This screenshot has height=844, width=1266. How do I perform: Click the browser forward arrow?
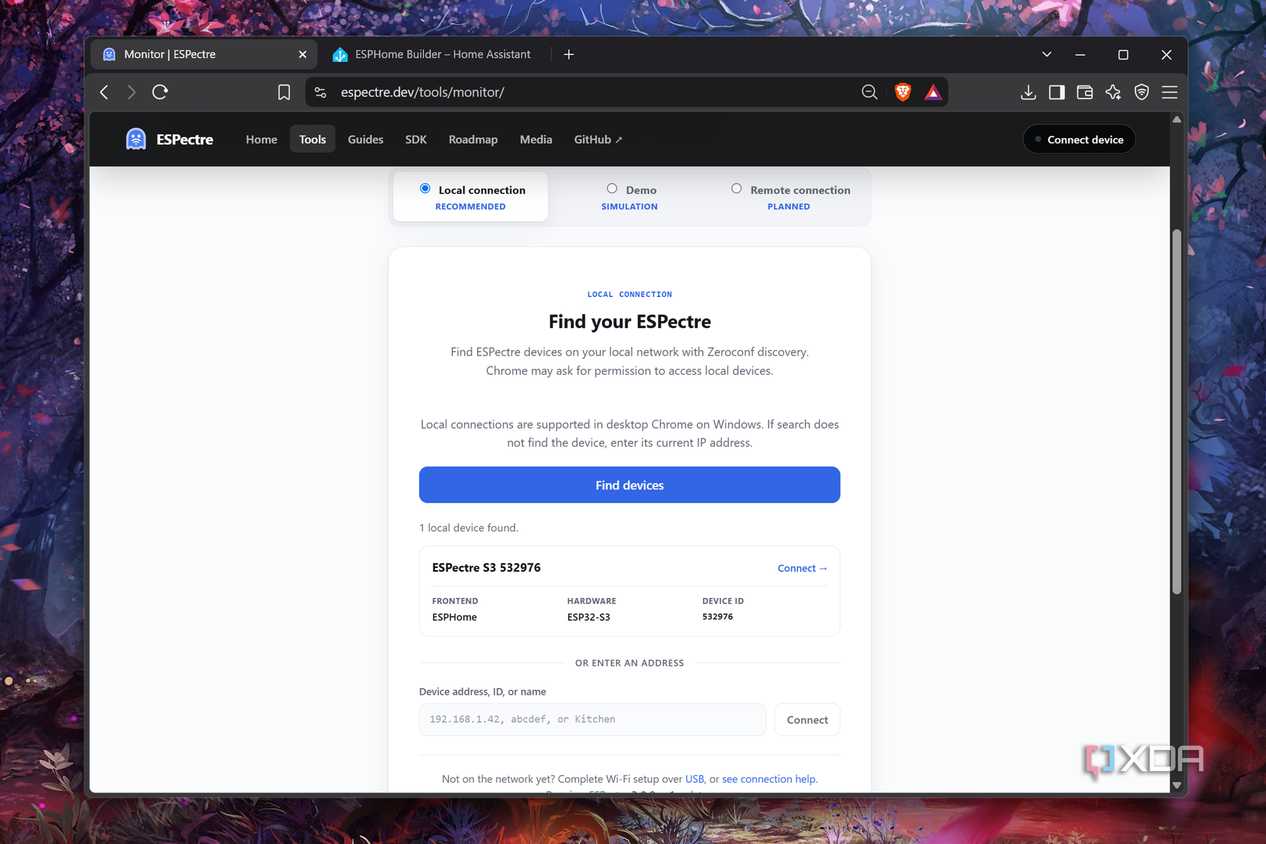pos(131,92)
